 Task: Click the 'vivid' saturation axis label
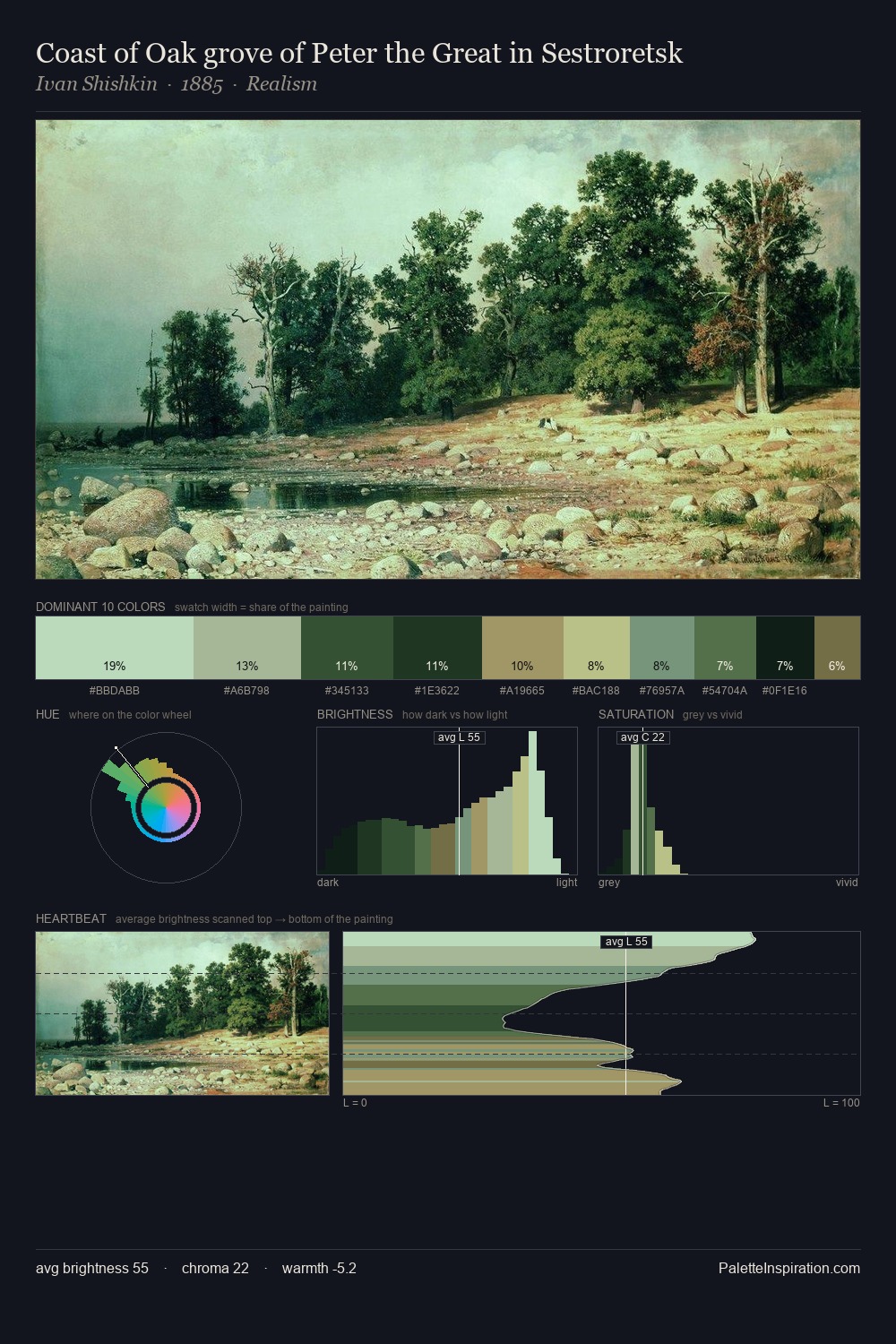pos(847,883)
